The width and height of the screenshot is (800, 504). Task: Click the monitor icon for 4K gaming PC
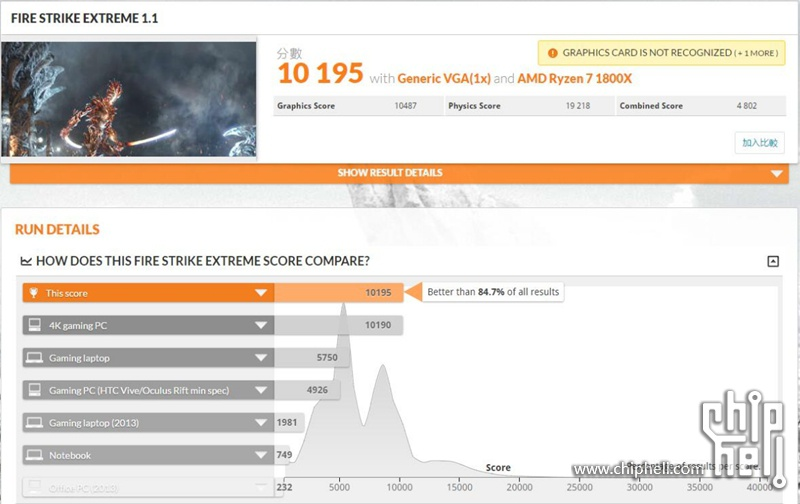pos(35,325)
